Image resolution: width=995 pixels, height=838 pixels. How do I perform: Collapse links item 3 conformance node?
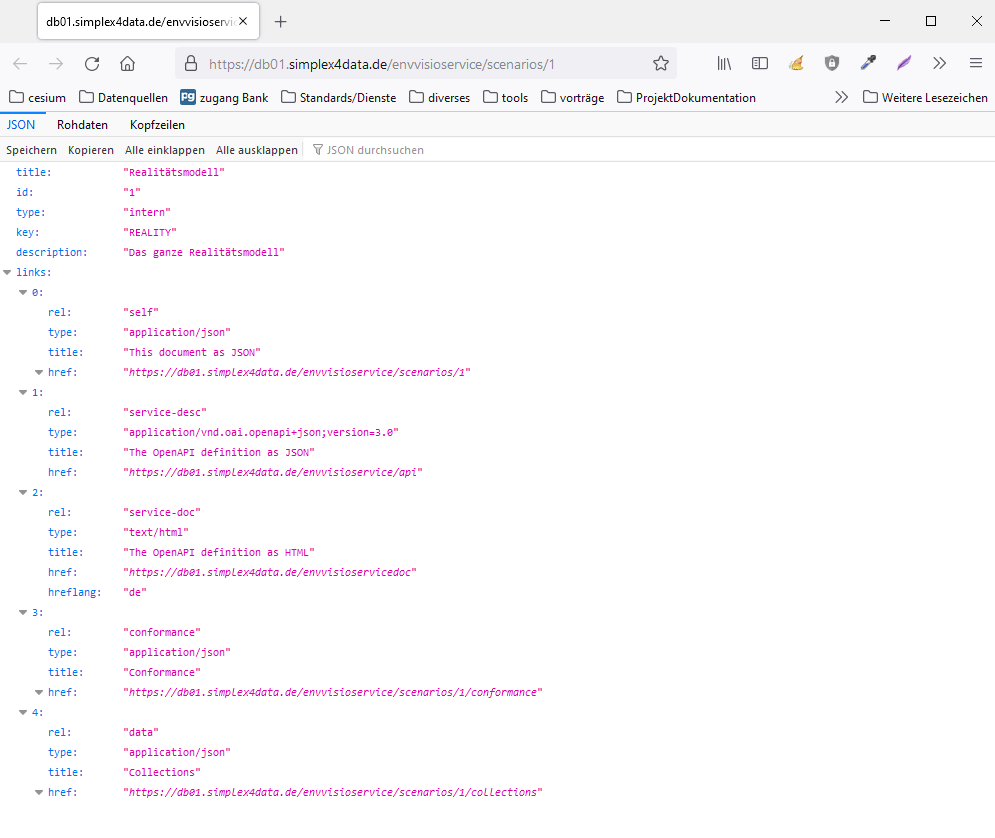click(24, 612)
